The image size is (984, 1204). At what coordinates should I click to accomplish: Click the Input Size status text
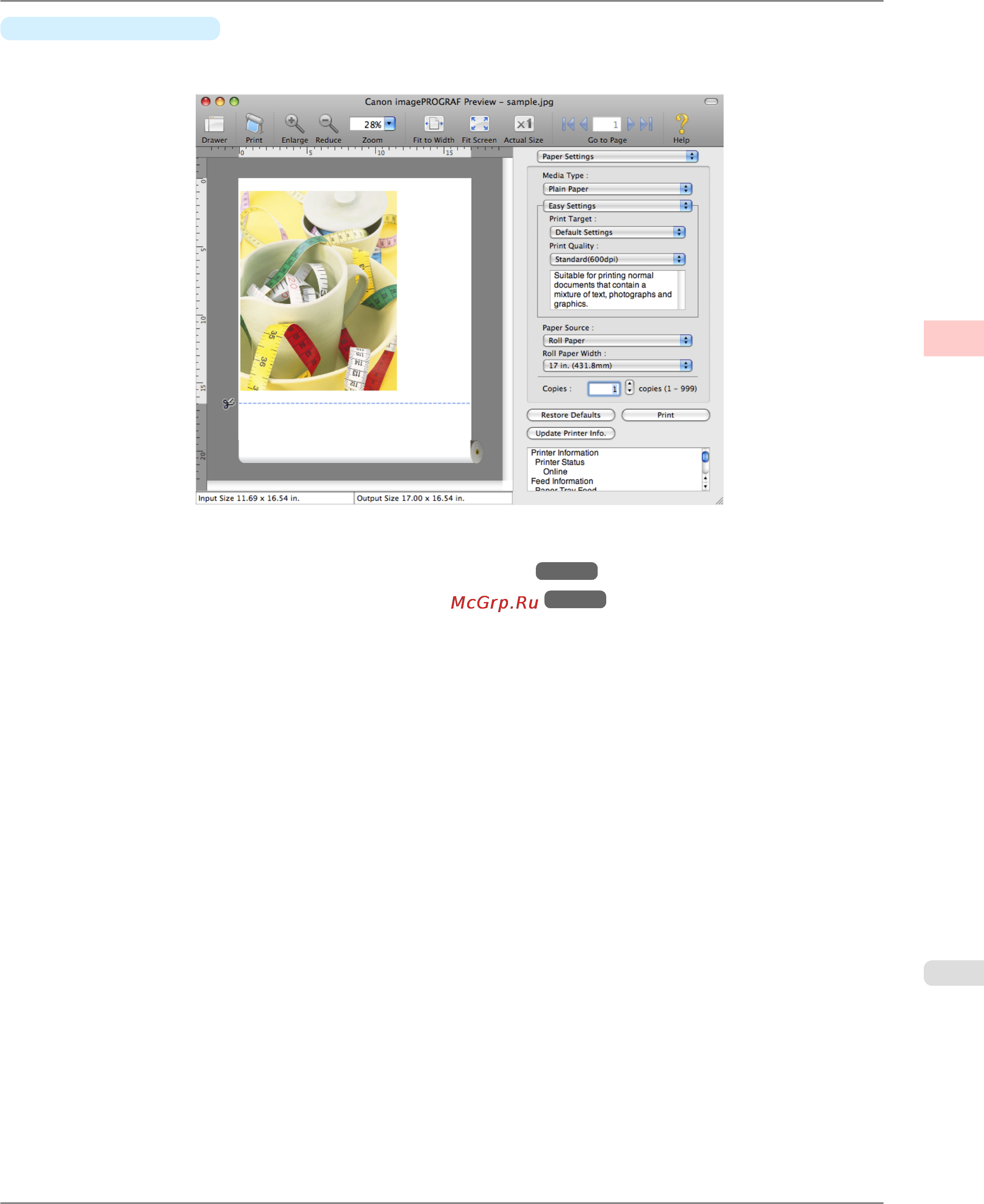tap(249, 498)
